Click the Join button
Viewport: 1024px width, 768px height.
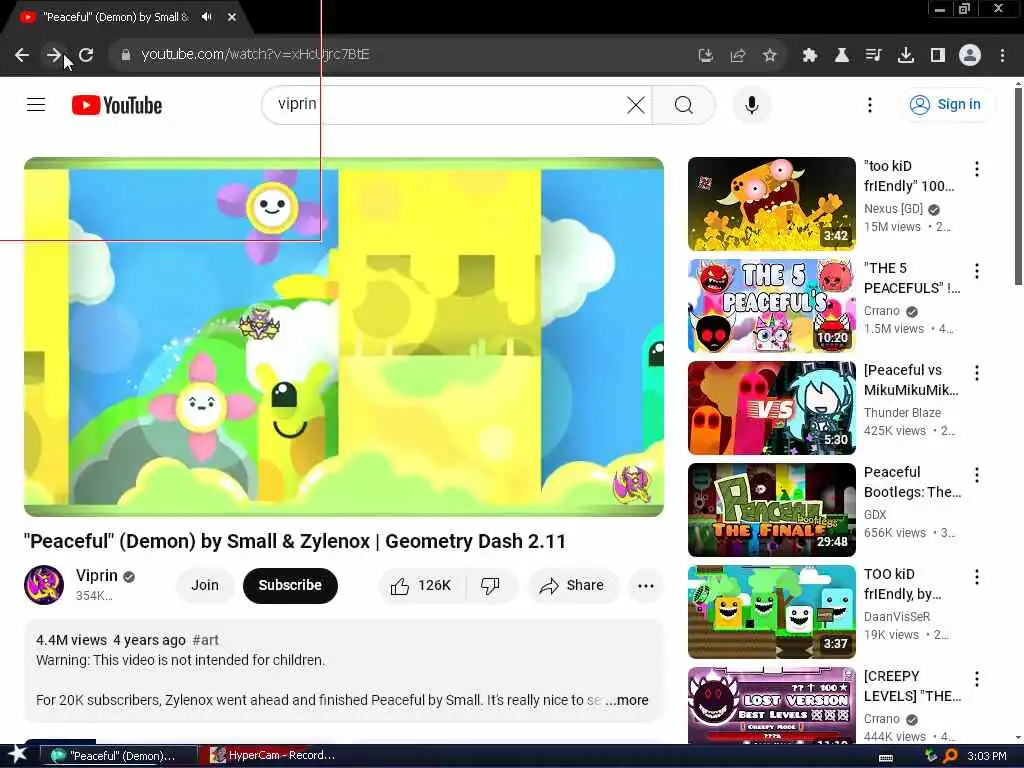(x=205, y=585)
